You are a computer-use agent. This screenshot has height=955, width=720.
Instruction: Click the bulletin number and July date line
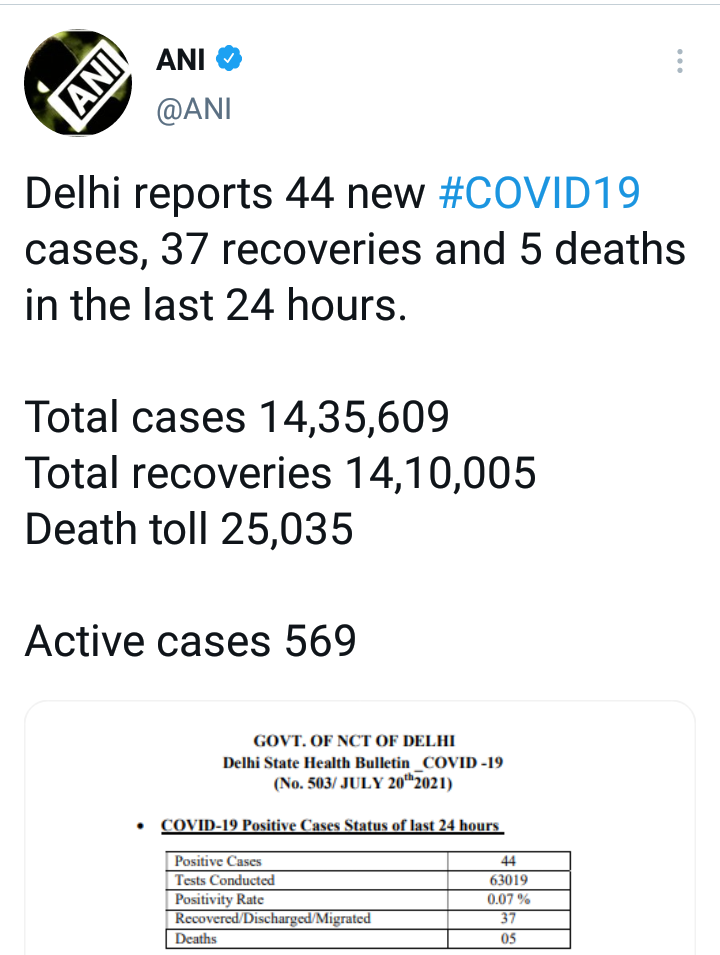[362, 784]
